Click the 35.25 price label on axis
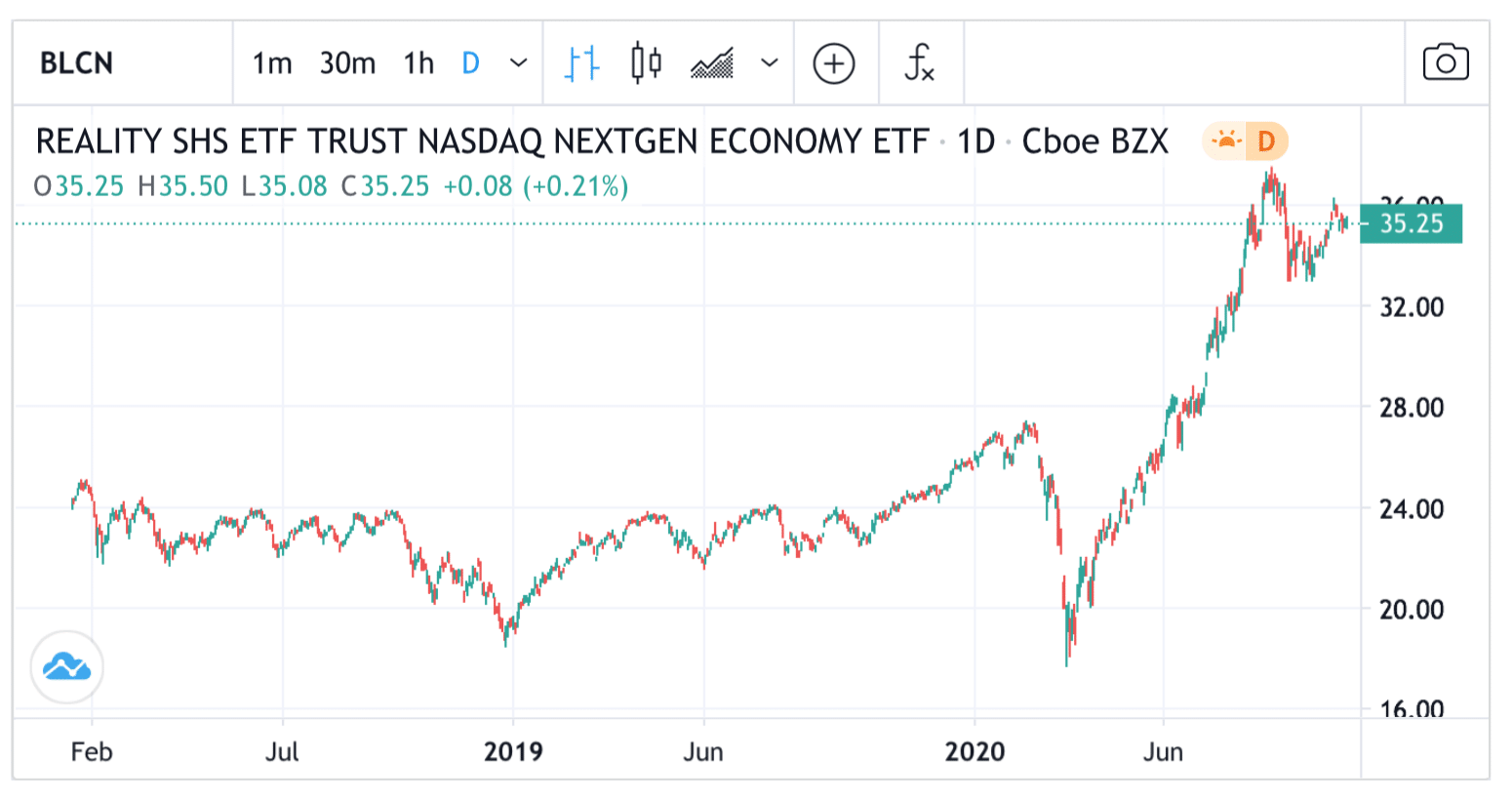The image size is (1512, 800). (x=1411, y=222)
